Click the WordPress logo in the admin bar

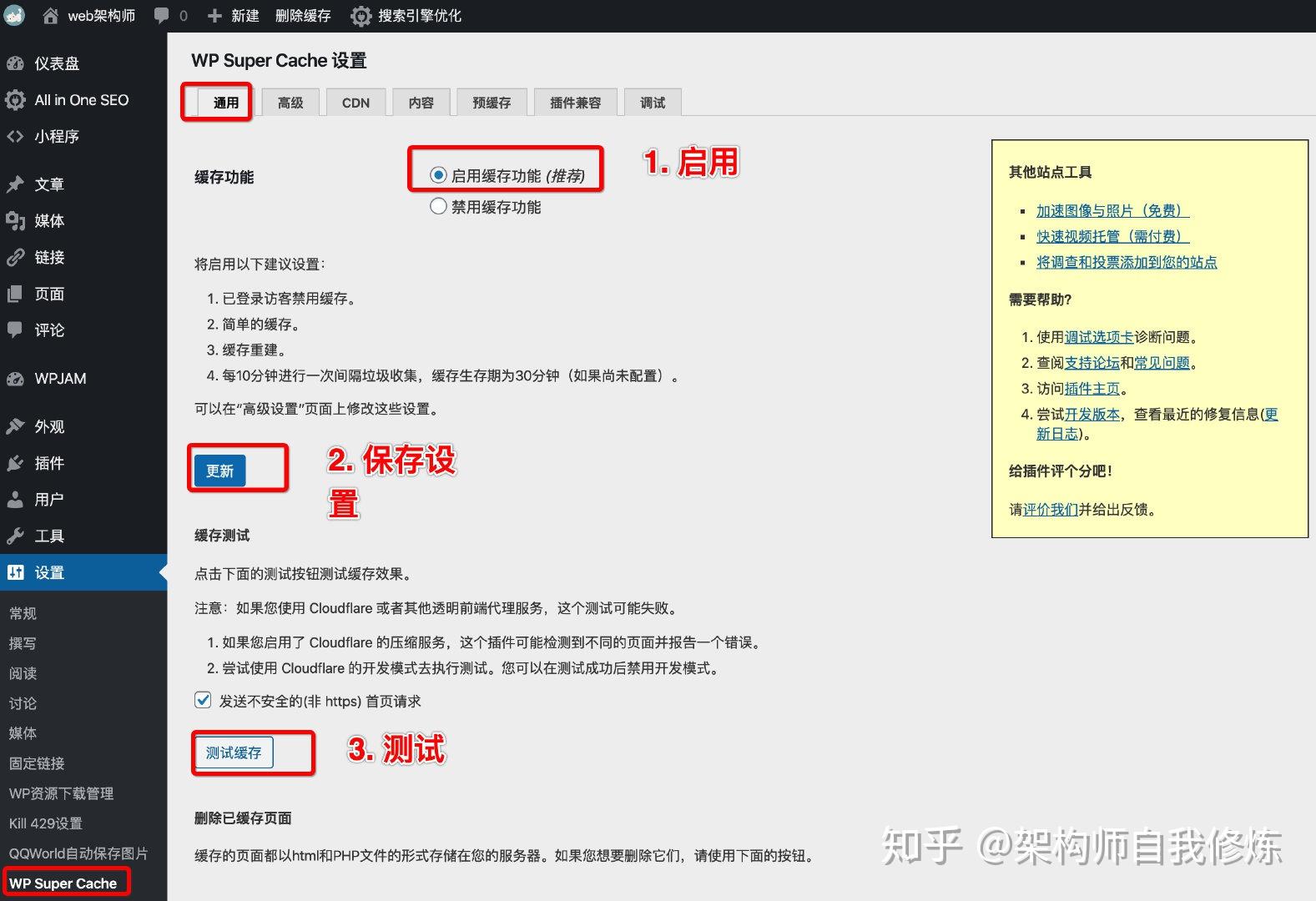click(15, 15)
